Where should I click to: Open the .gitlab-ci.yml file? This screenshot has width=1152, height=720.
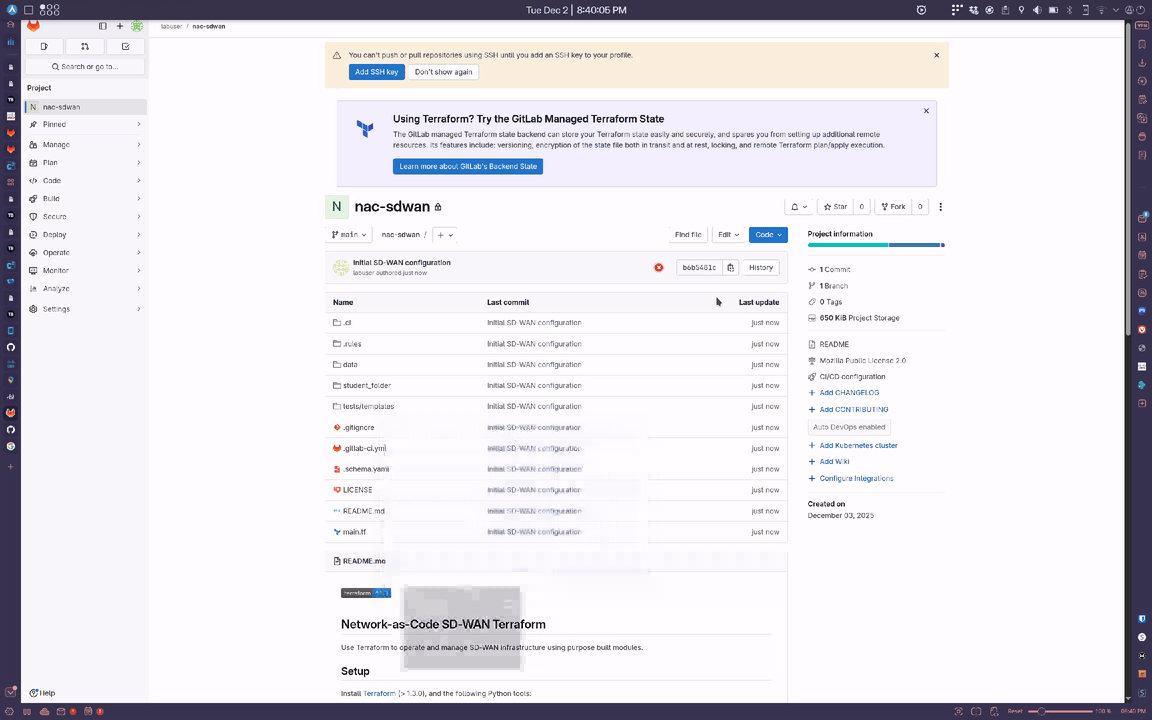[x=364, y=448]
